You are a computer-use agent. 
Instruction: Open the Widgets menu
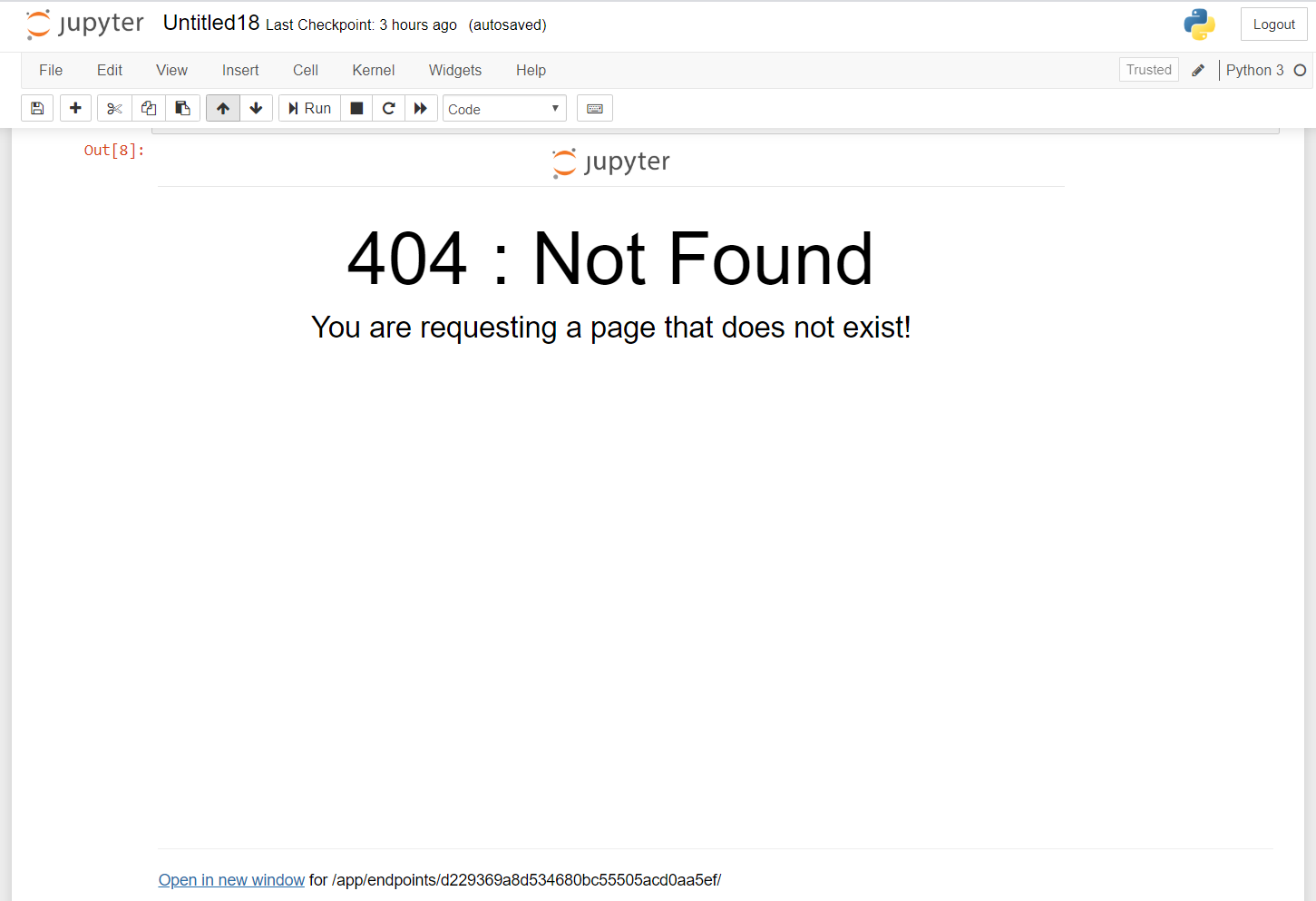(455, 70)
